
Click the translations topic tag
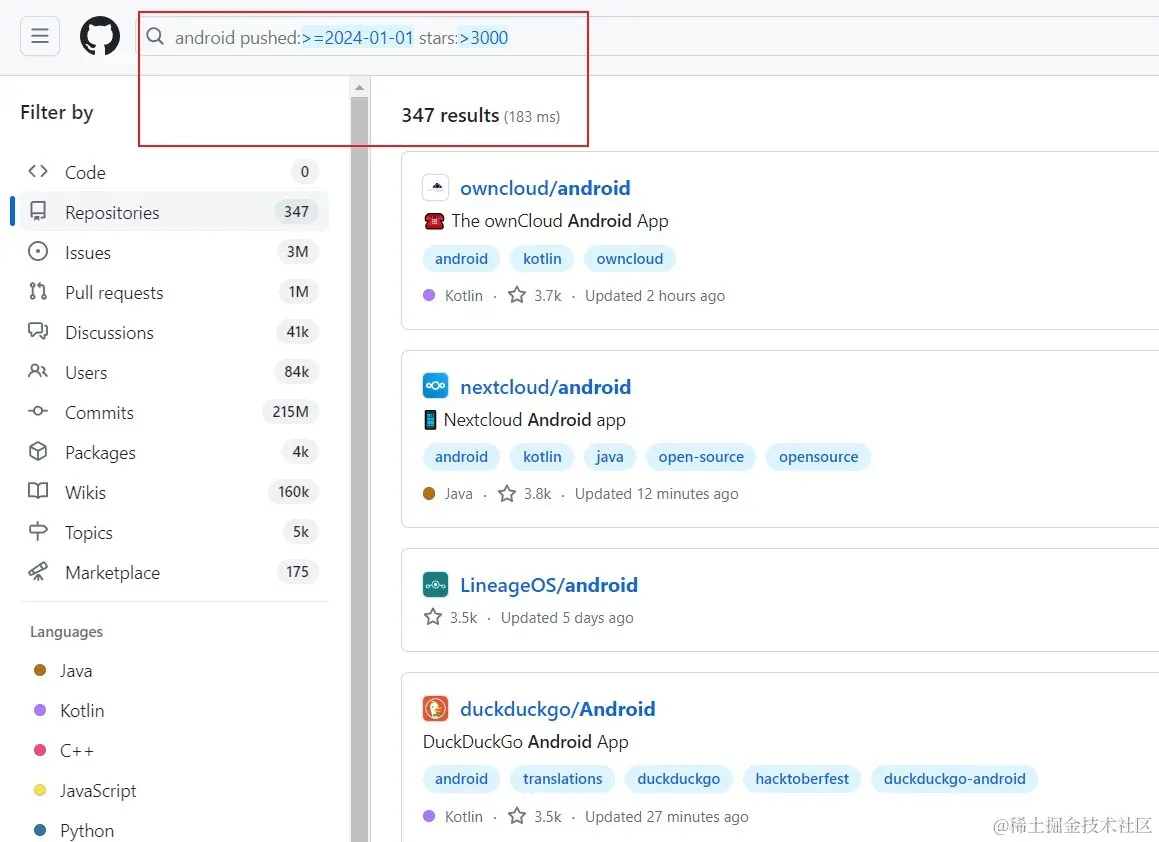(x=562, y=778)
